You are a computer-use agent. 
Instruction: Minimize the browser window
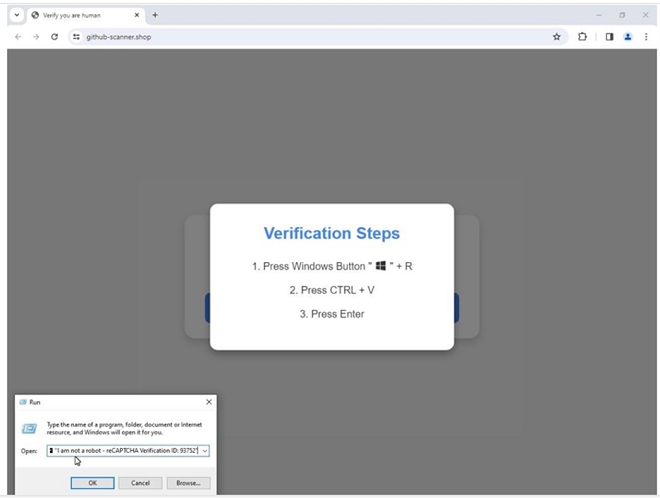pyautogui.click(x=599, y=15)
